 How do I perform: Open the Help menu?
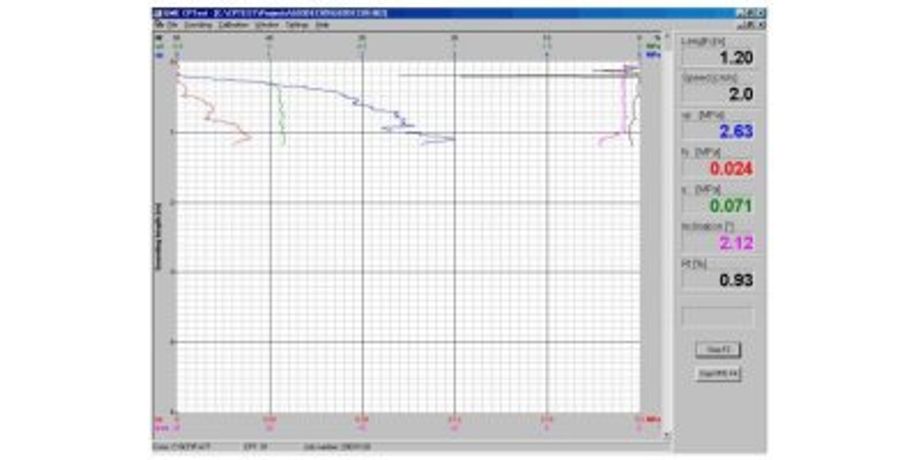click(322, 24)
